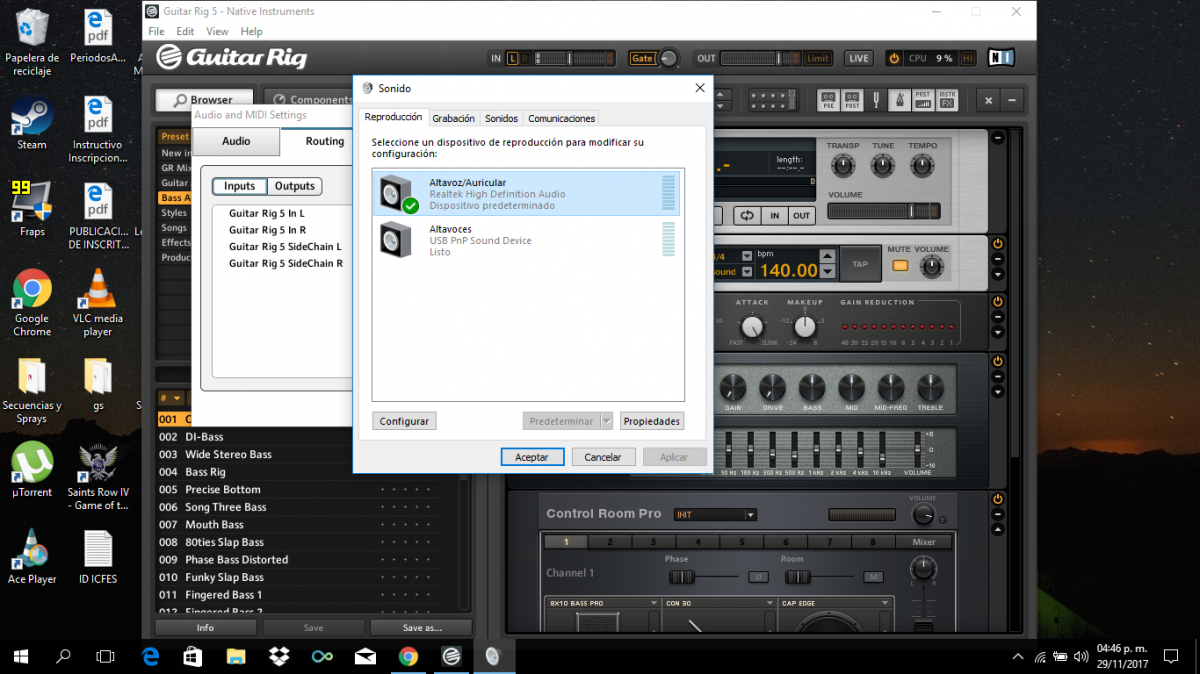Switch to the Grabación tab
Viewport: 1200px width, 674px height.
click(x=453, y=118)
